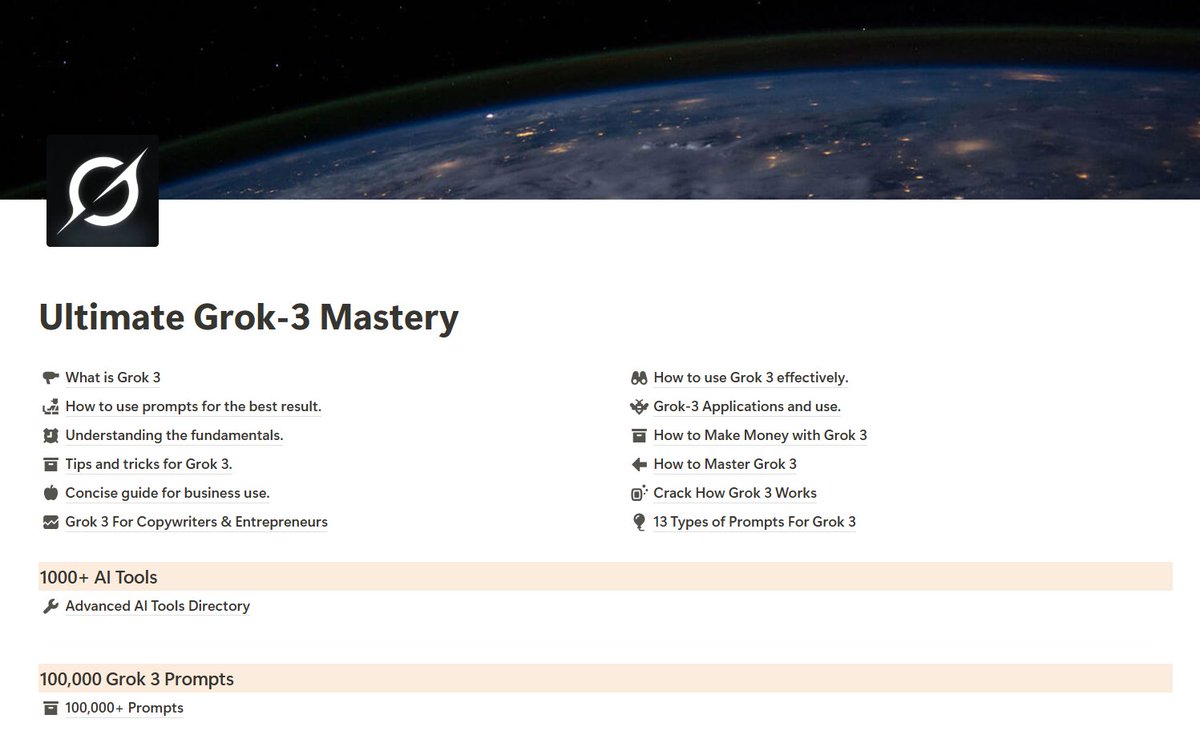Open '100,000+ Prompts' page
Viewport: 1200px width, 735px height.
point(124,708)
